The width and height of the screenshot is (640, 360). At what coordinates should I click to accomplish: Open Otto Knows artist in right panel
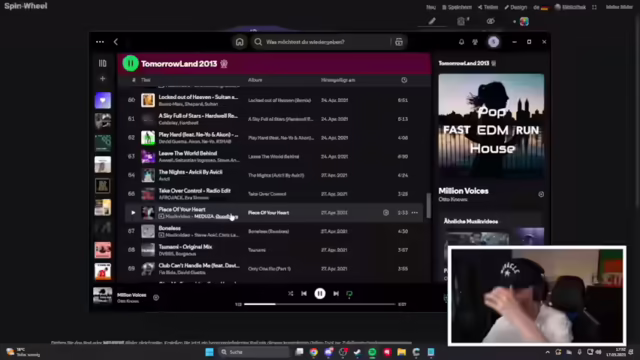tap(453, 200)
